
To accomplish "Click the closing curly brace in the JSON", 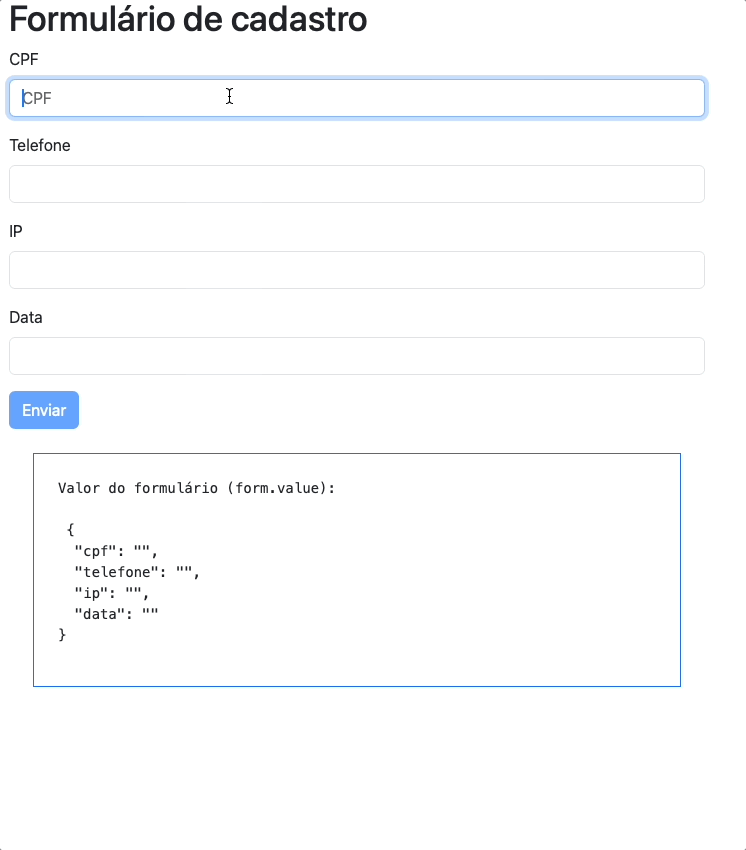I will 62,635.
